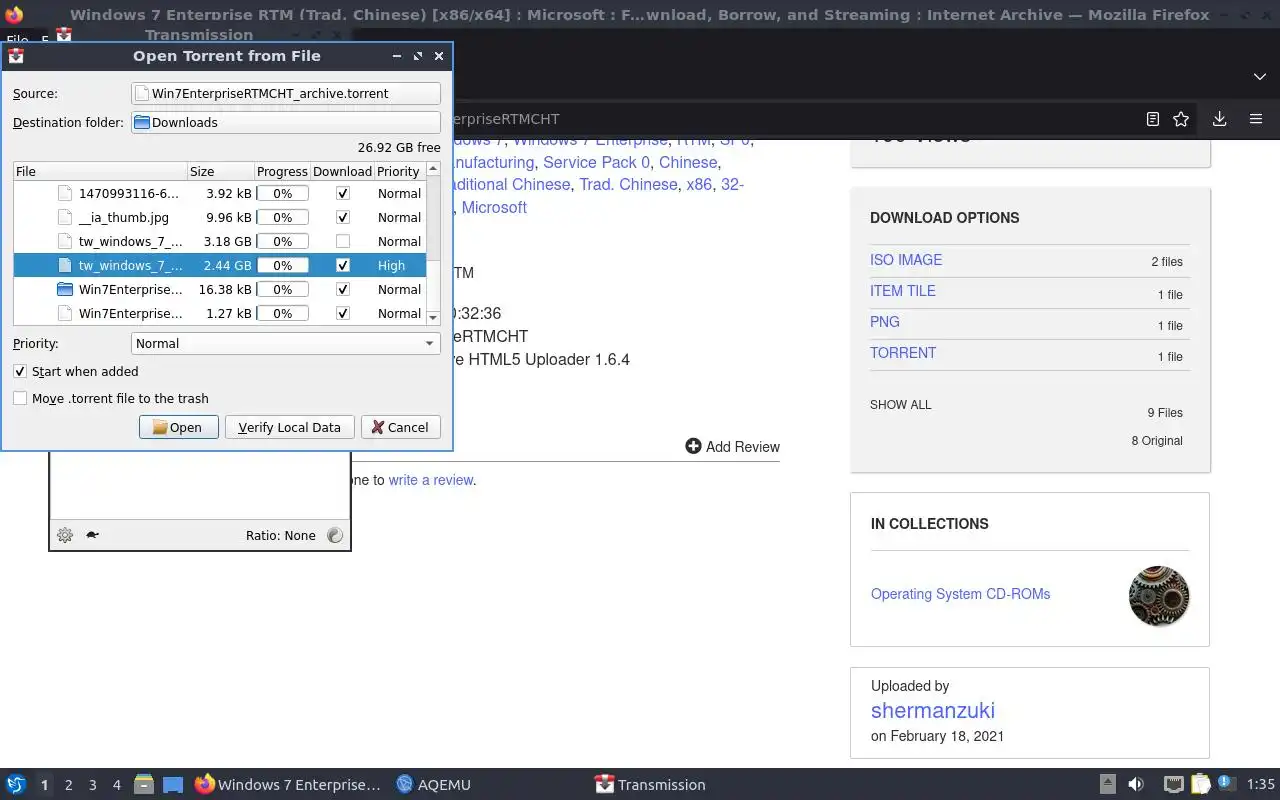Click the Downloads folder icon in Destination folder
Screen dimensions: 1280x800
[x=142, y=122]
